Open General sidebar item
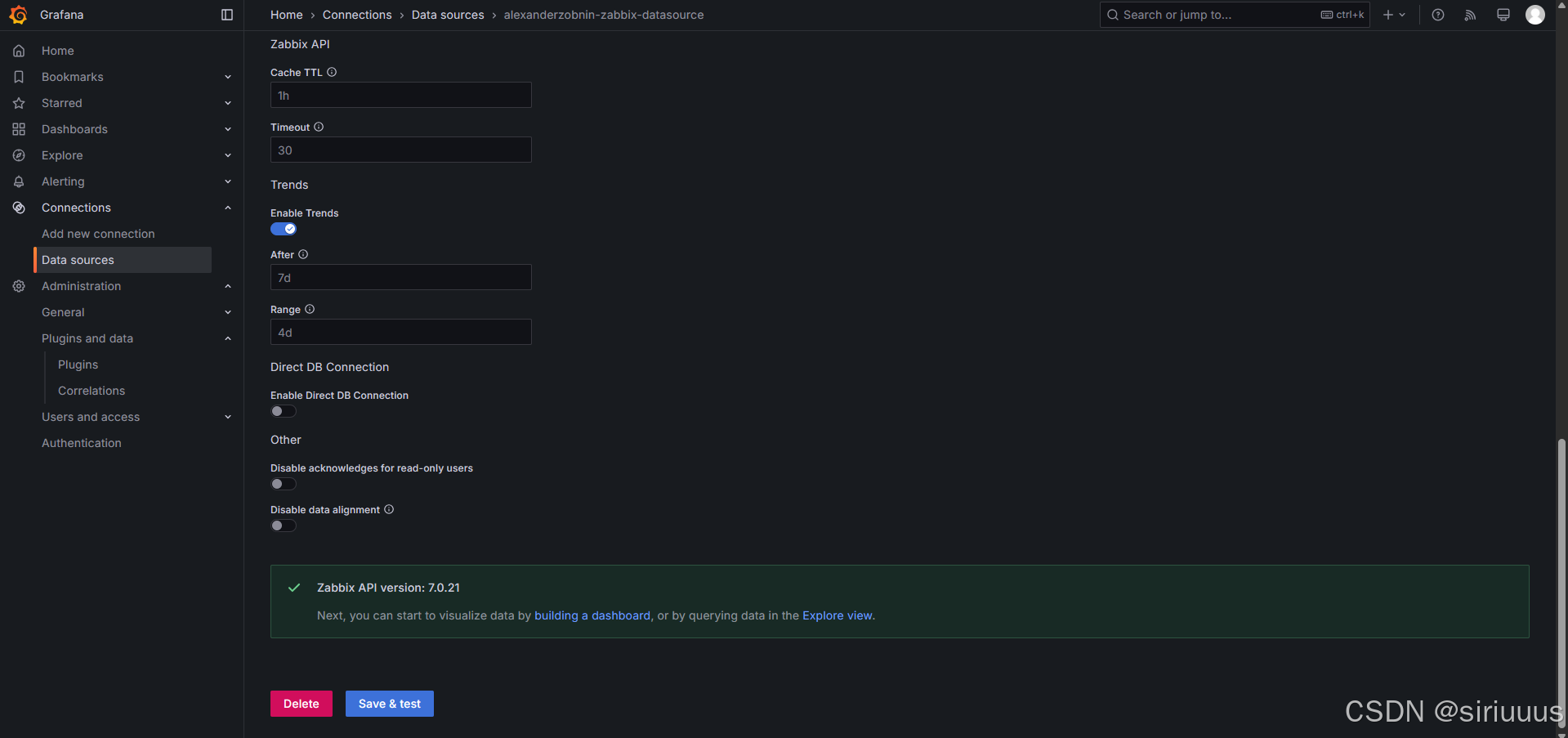Image resolution: width=1568 pixels, height=738 pixels. pos(63,312)
